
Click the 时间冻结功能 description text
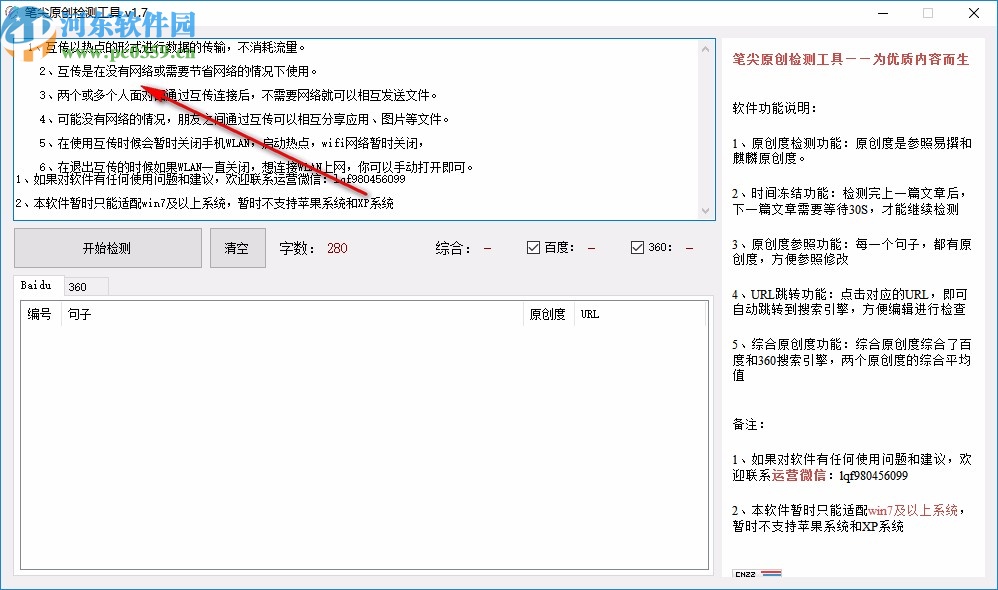(850, 201)
